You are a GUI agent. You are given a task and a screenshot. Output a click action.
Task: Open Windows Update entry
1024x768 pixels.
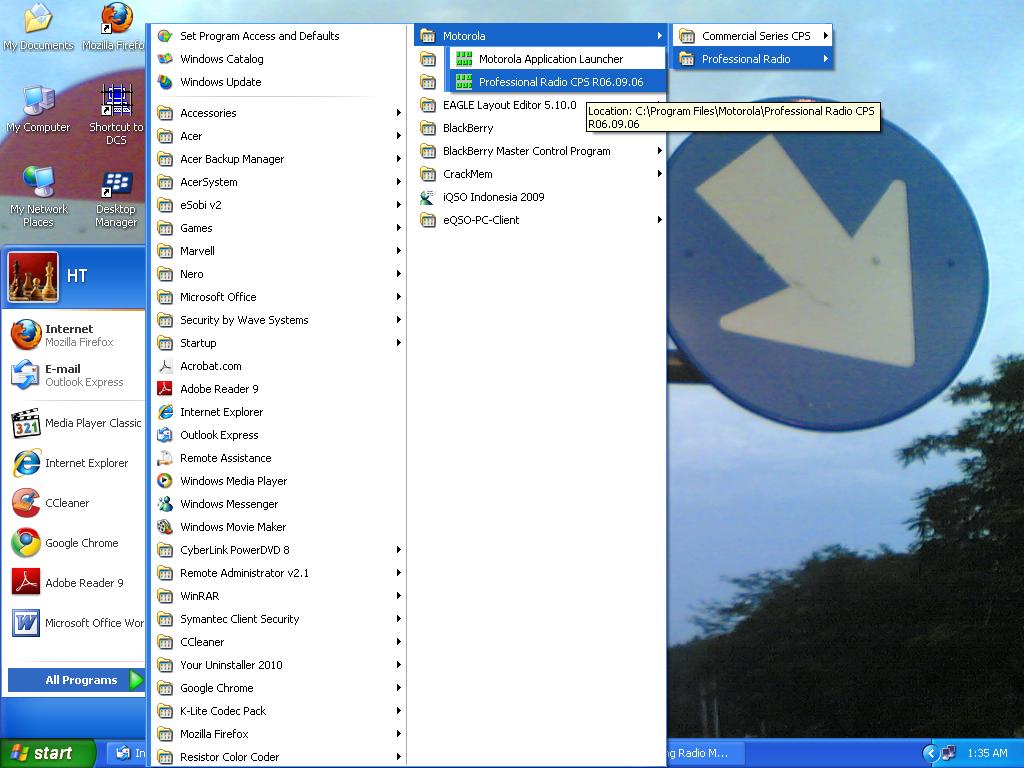(x=279, y=82)
